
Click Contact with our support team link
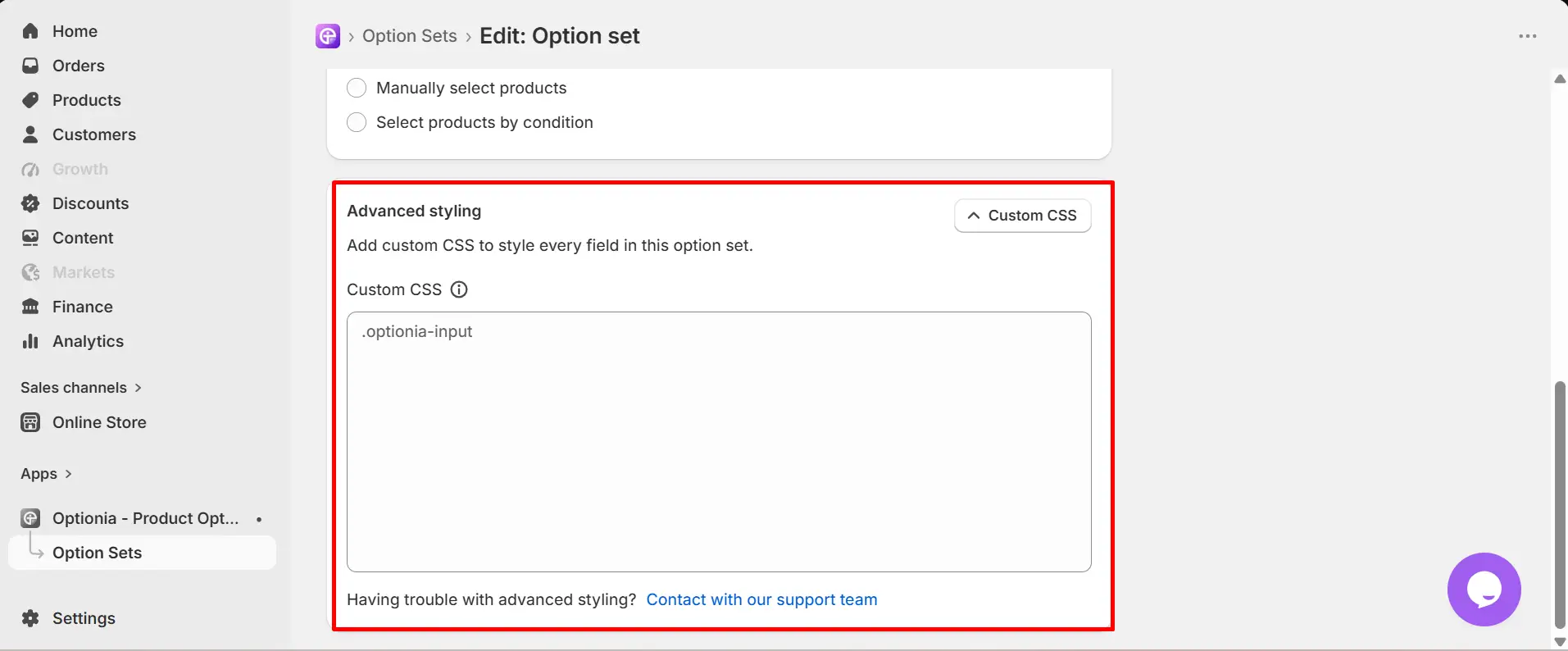point(761,599)
